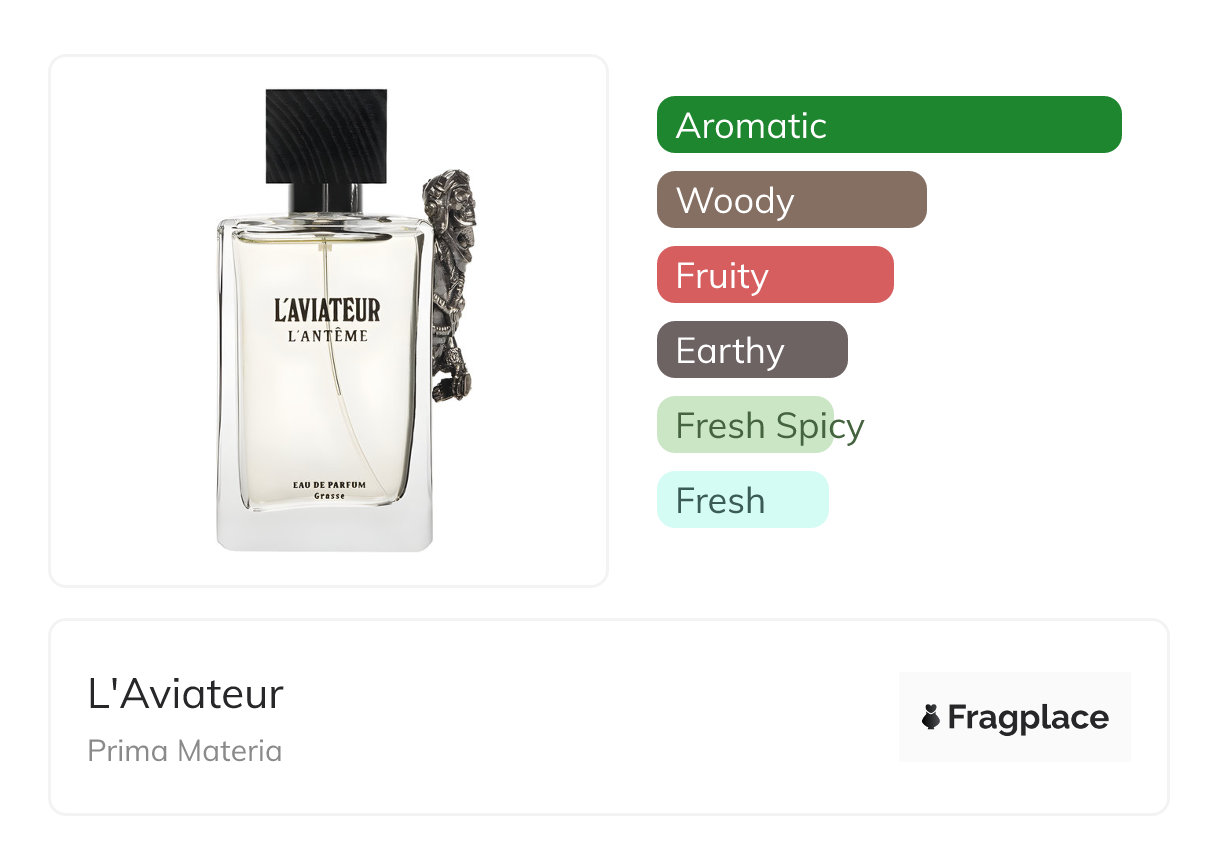The image size is (1218, 864).
Task: Click the Eau de Parfum Grasse label
Action: tap(329, 490)
